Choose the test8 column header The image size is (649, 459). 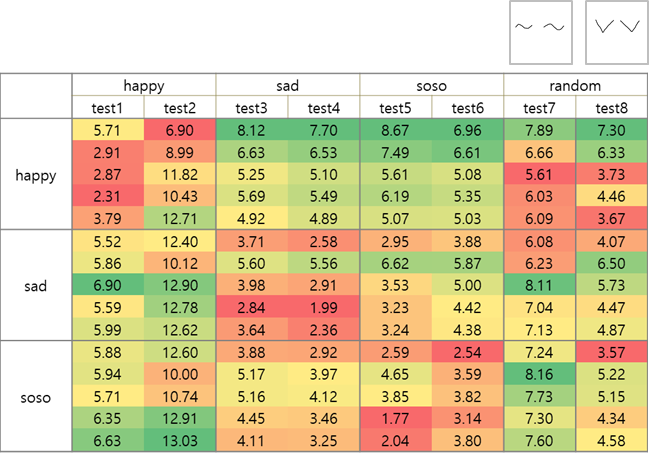pyautogui.click(x=612, y=108)
